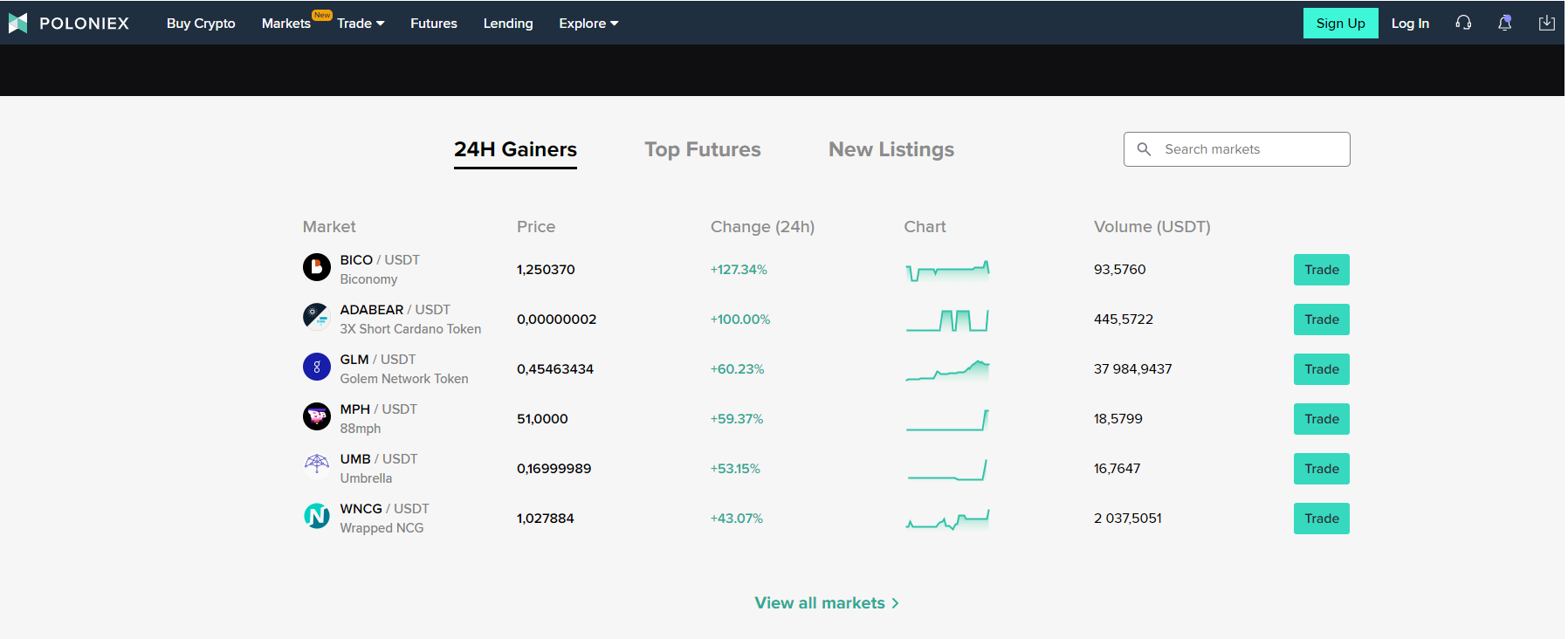This screenshot has height=639, width=1568.
Task: Click the +60.23% change value
Action: 737,369
